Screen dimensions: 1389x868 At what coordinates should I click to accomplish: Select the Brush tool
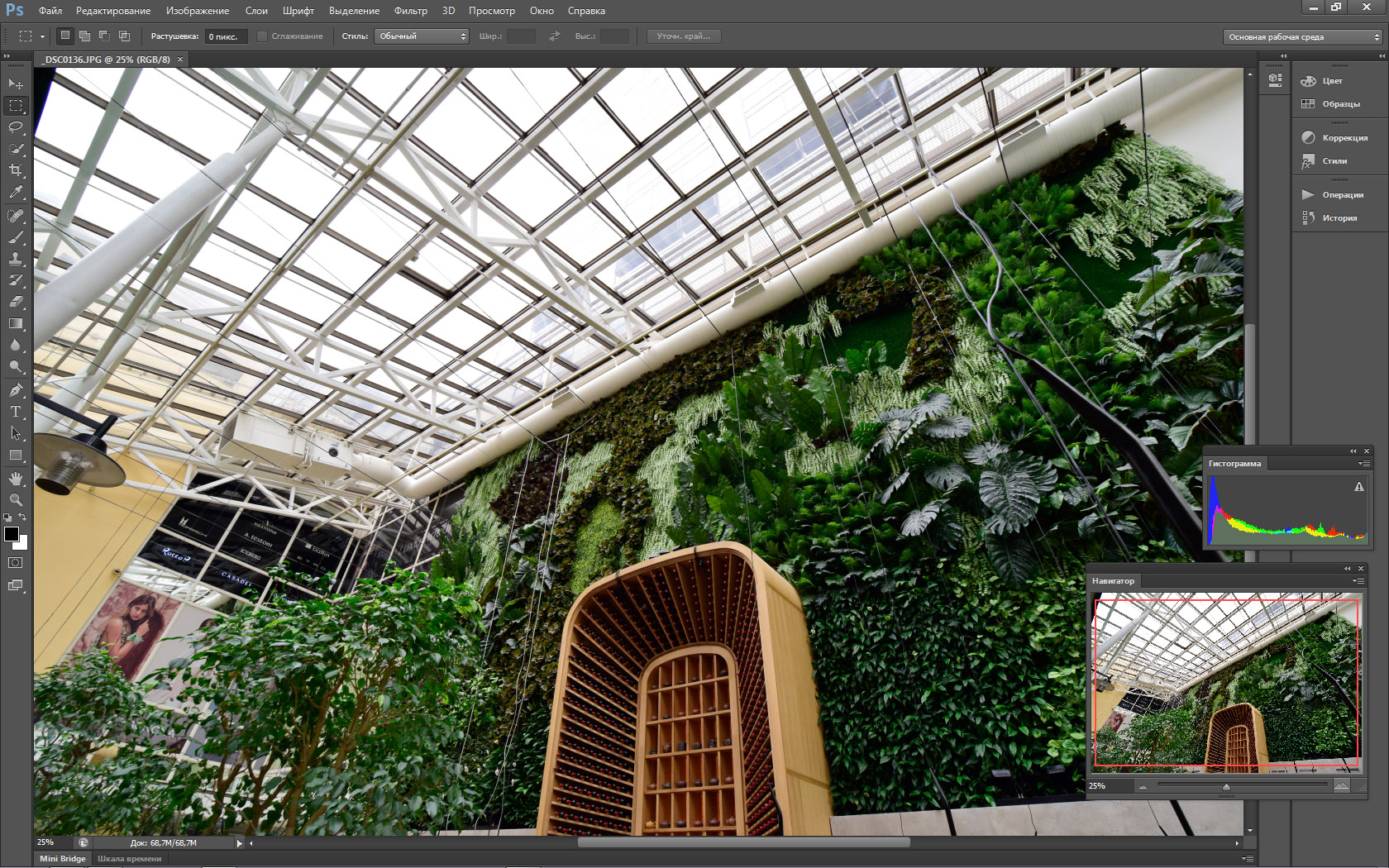pyautogui.click(x=16, y=237)
